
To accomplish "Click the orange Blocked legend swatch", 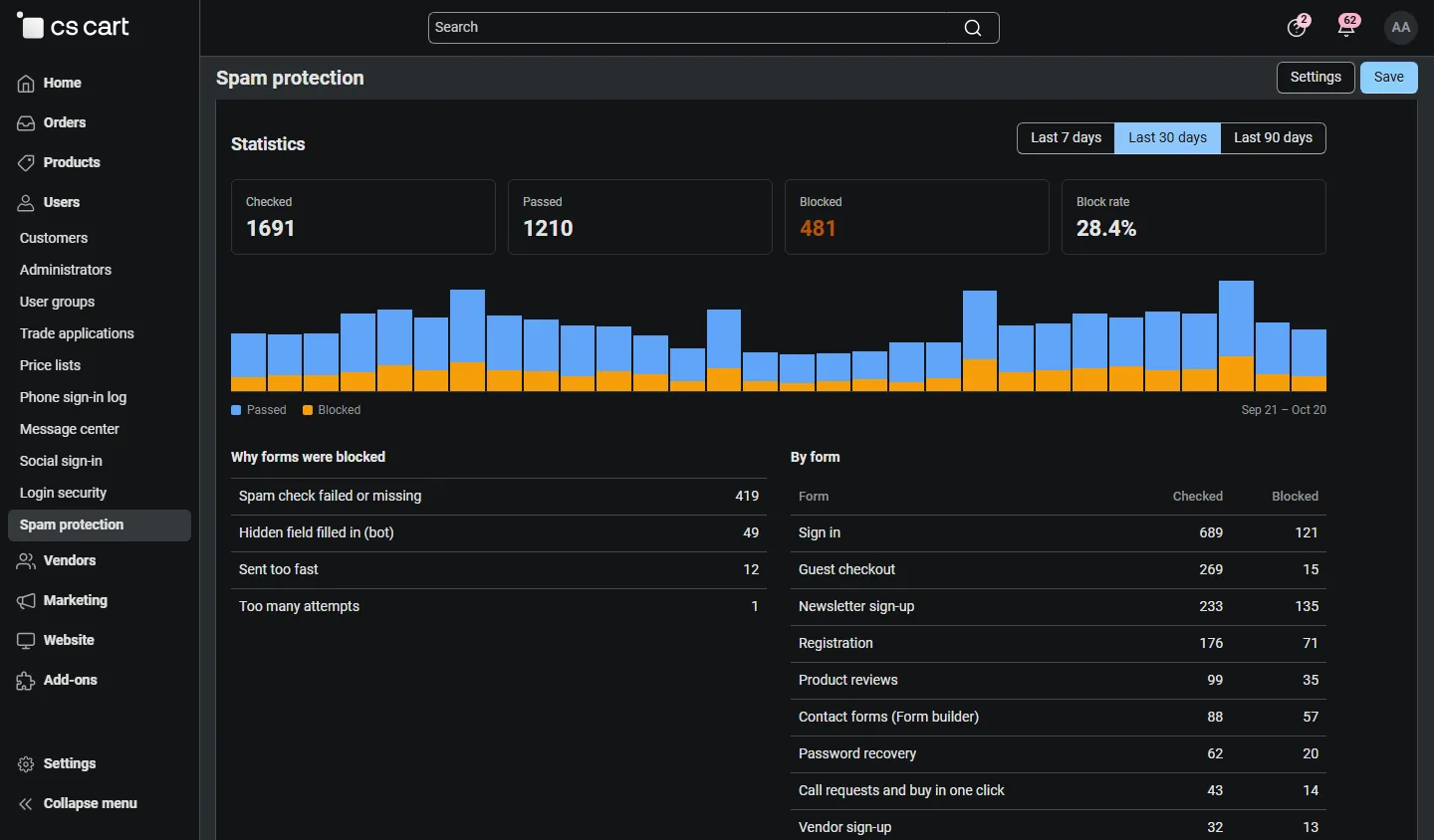I will (x=308, y=410).
